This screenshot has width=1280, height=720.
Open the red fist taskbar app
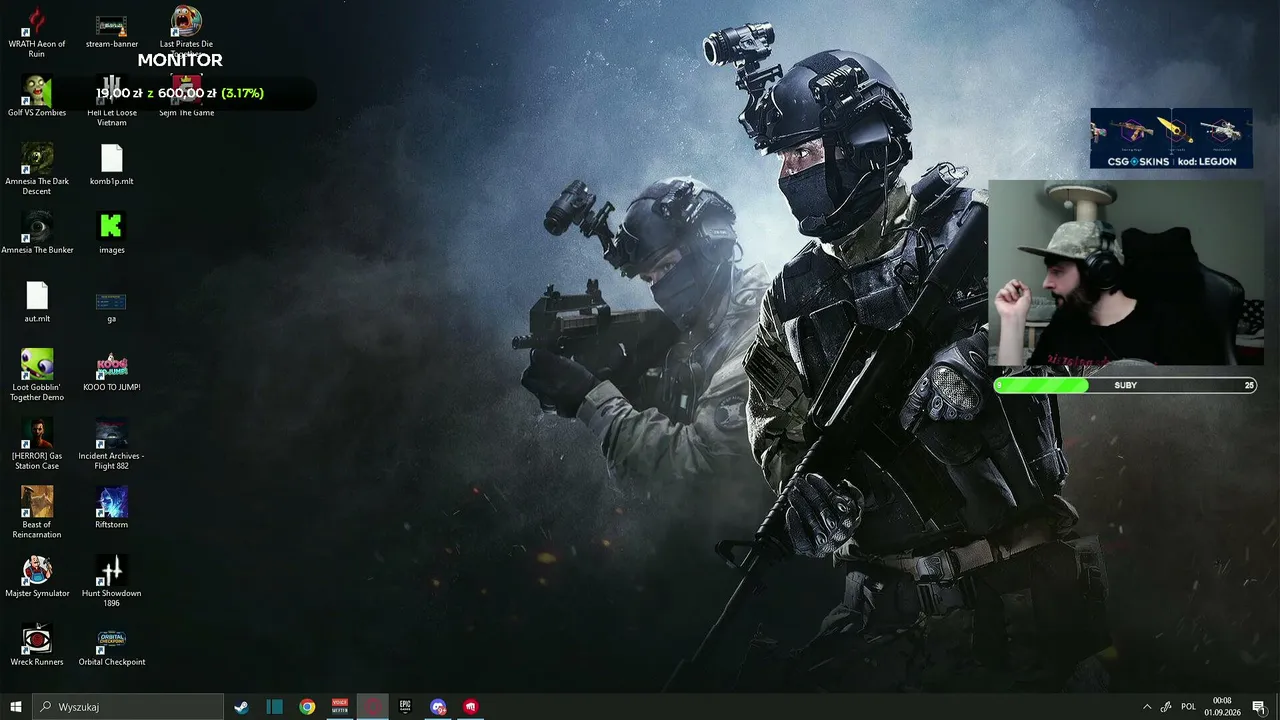(x=471, y=707)
